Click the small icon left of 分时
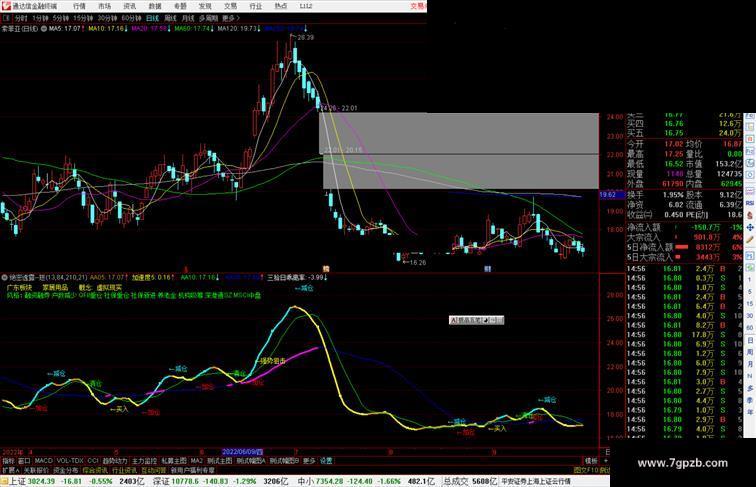This screenshot has width=756, height=487. (6, 18)
